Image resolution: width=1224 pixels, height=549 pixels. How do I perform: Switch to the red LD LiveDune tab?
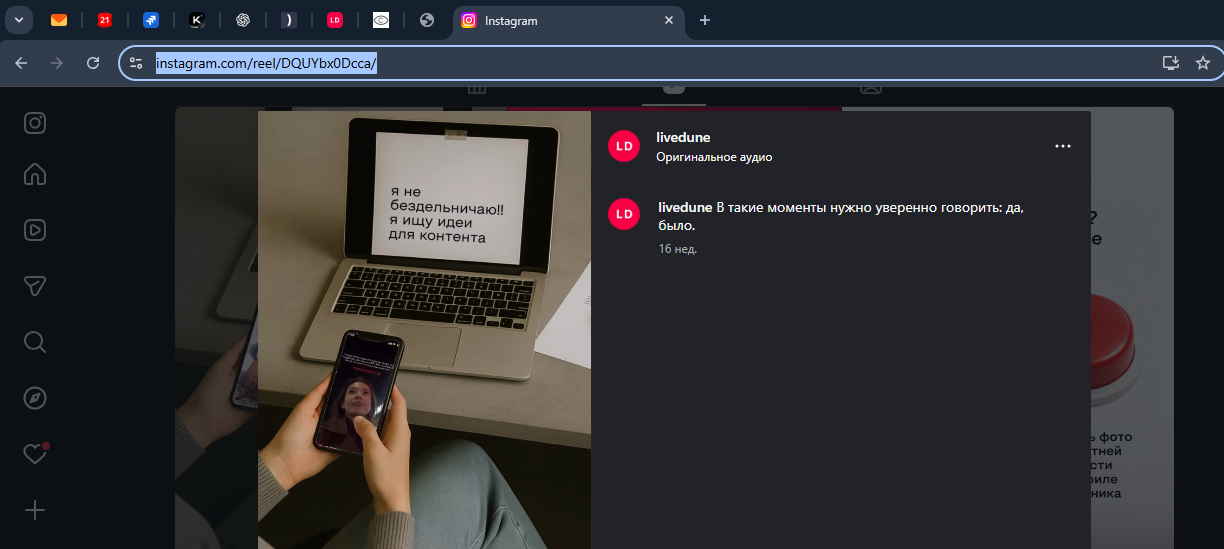[x=335, y=20]
